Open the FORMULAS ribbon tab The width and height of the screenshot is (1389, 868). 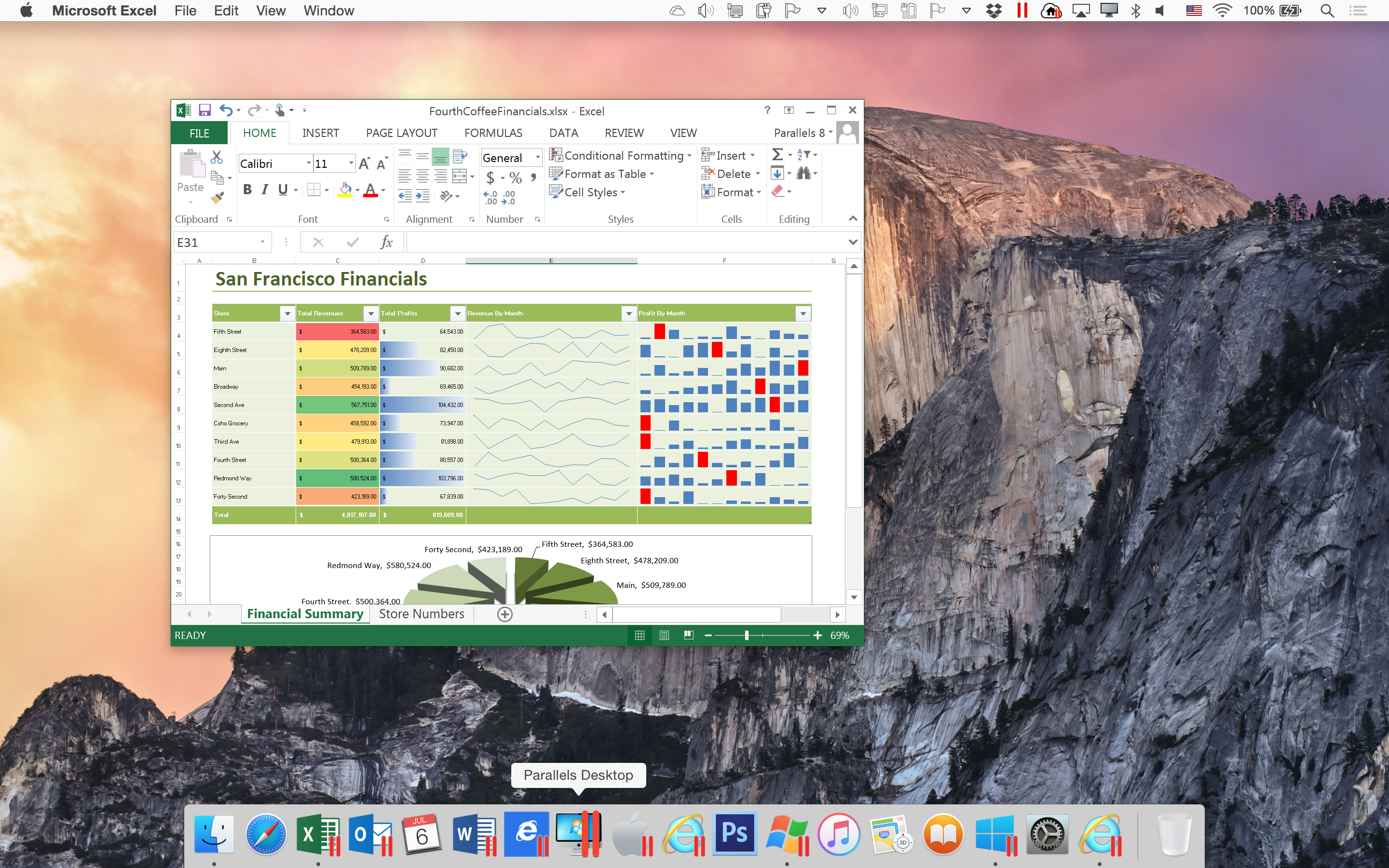493,133
